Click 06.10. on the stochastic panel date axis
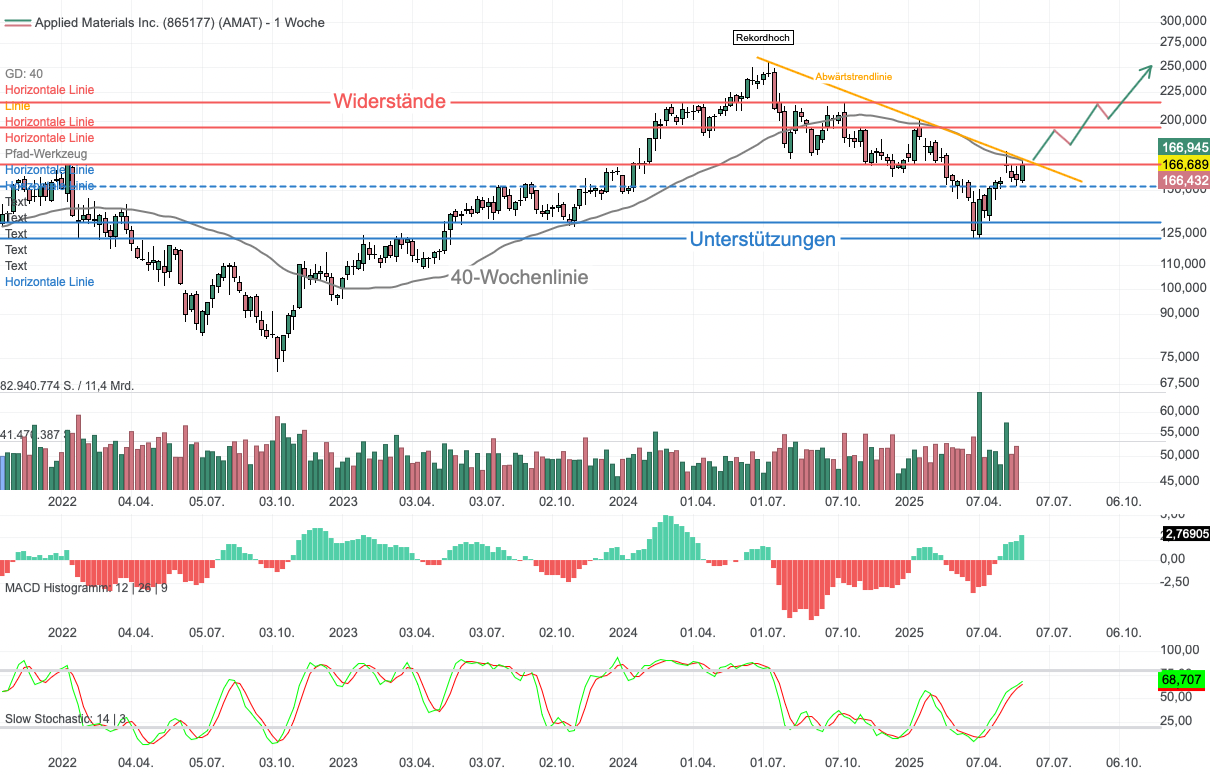This screenshot has height=776, width=1210. pyautogui.click(x=1123, y=762)
